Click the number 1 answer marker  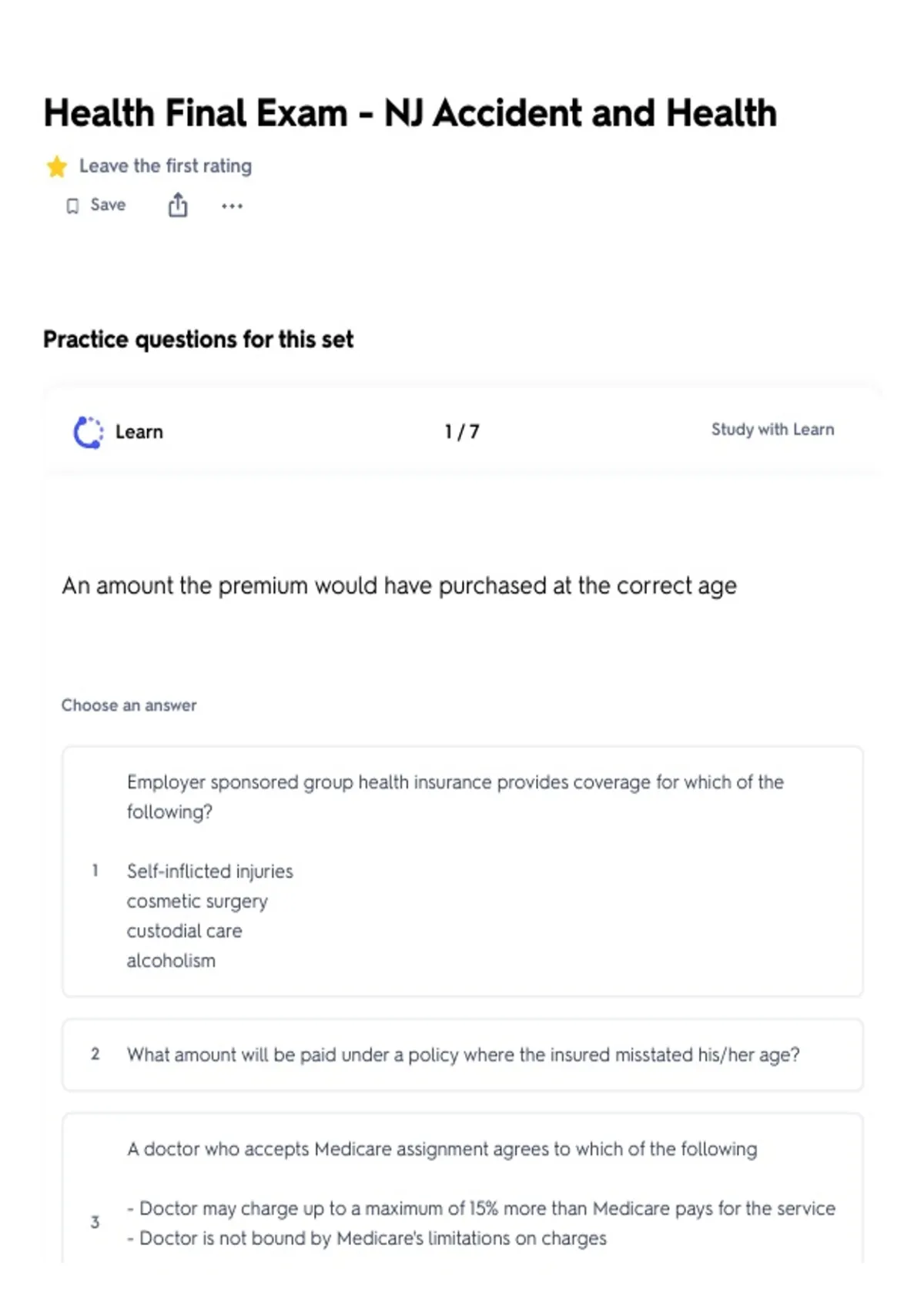tap(95, 871)
